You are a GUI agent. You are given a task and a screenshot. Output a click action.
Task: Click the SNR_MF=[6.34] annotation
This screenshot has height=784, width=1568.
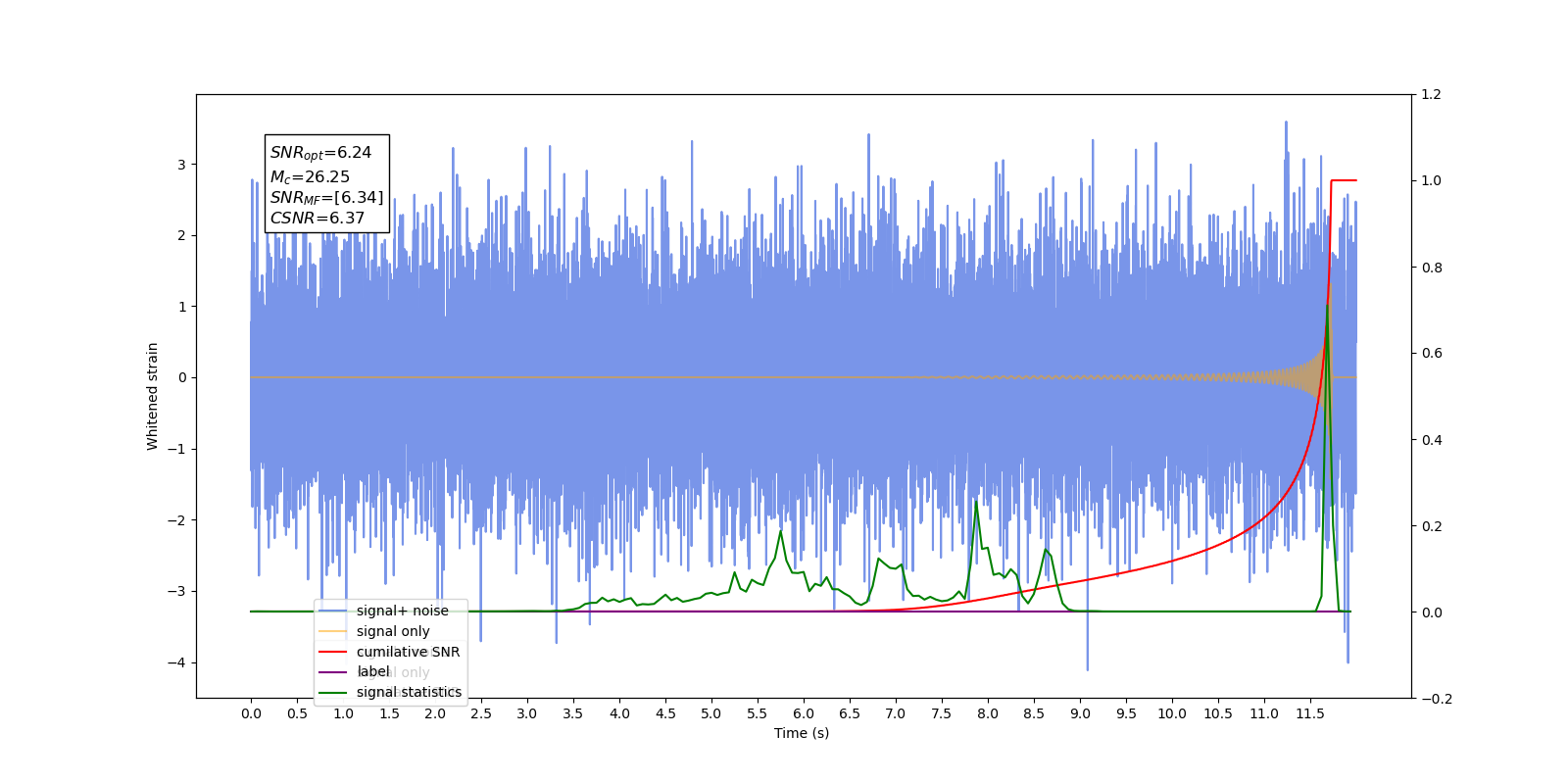pos(327,198)
